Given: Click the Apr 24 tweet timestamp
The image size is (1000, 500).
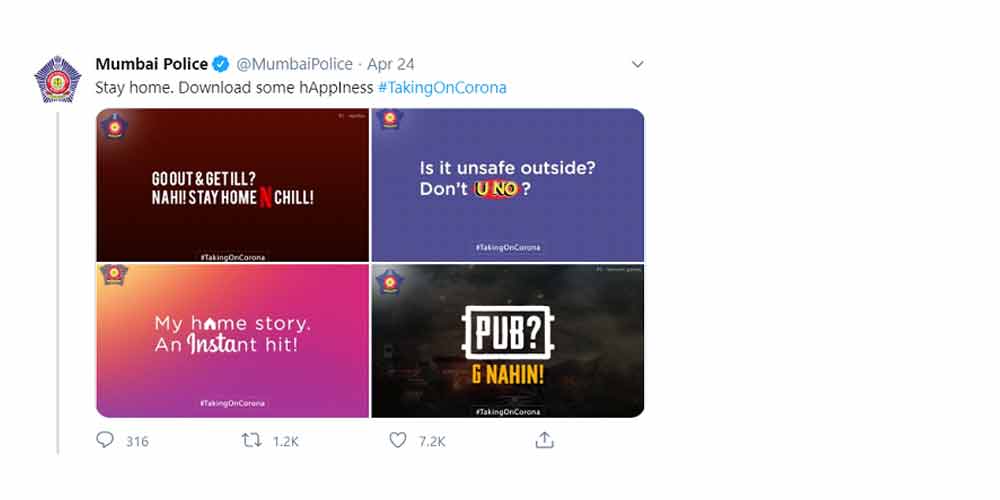Looking at the screenshot, I should tap(391, 65).
